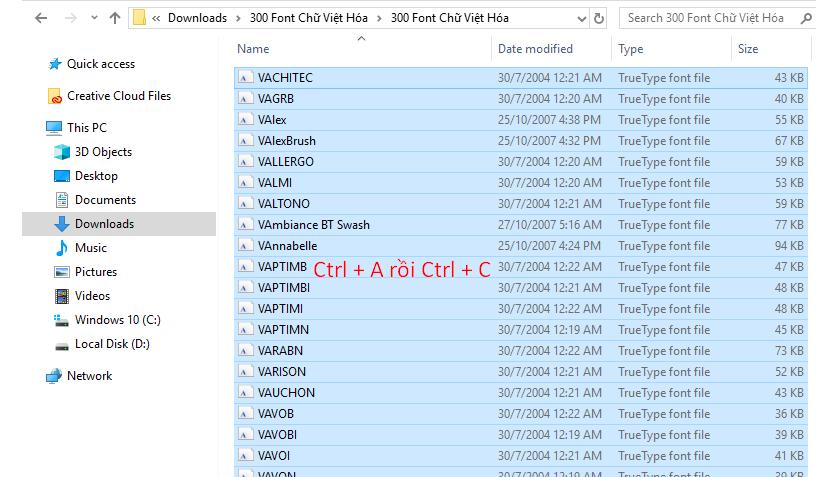Open the Pictures folder

pyautogui.click(x=96, y=272)
